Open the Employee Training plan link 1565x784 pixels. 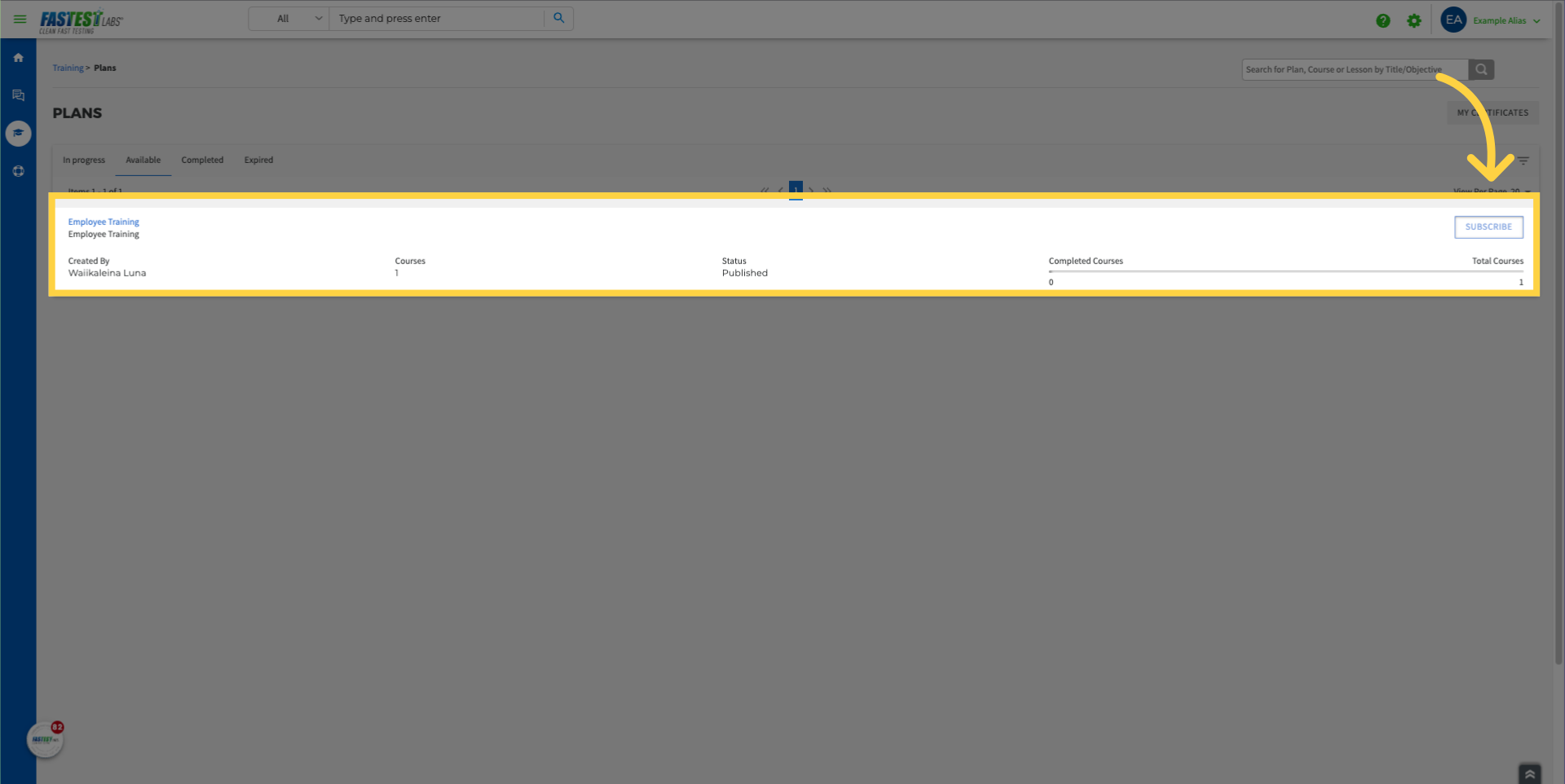104,222
